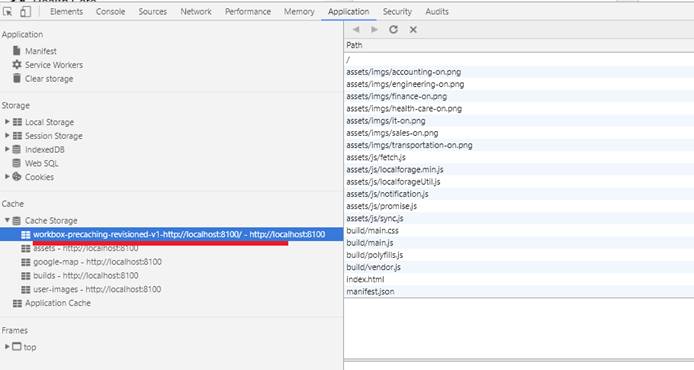
Task: Select index.html row
Action: tap(519, 279)
